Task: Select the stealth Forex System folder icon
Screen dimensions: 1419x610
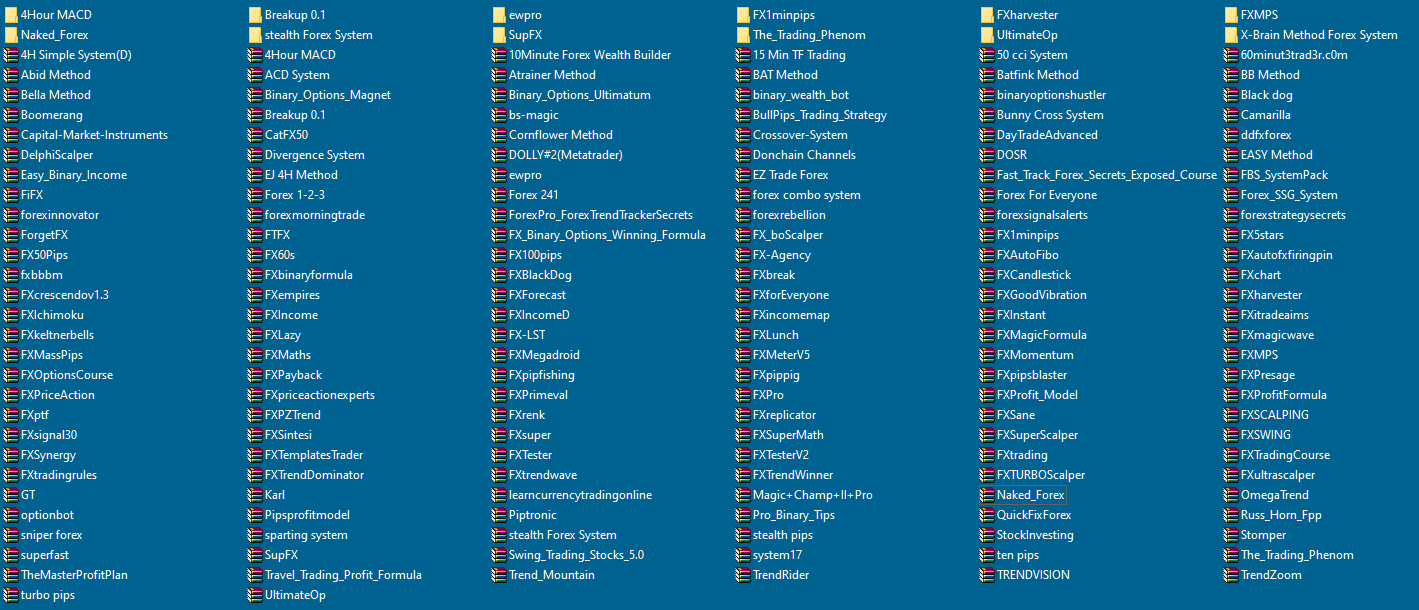Action: 255,35
